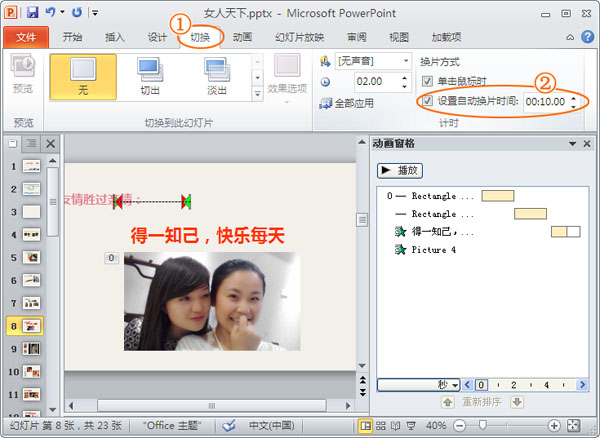Viewport: 600px width, 438px height.
Task: Move animation earlier with reorder up arrow
Action: pos(448,402)
